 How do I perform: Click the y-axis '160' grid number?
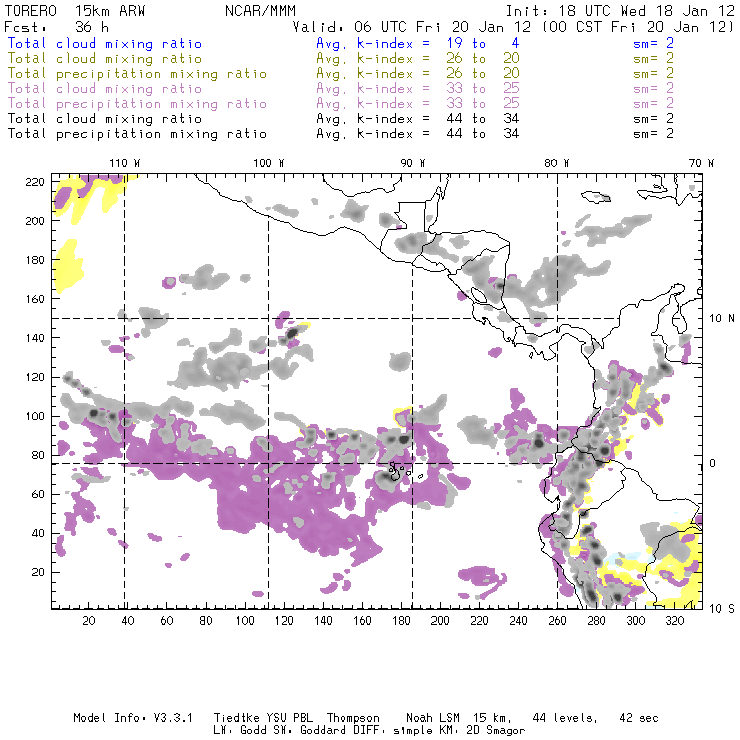(35, 299)
